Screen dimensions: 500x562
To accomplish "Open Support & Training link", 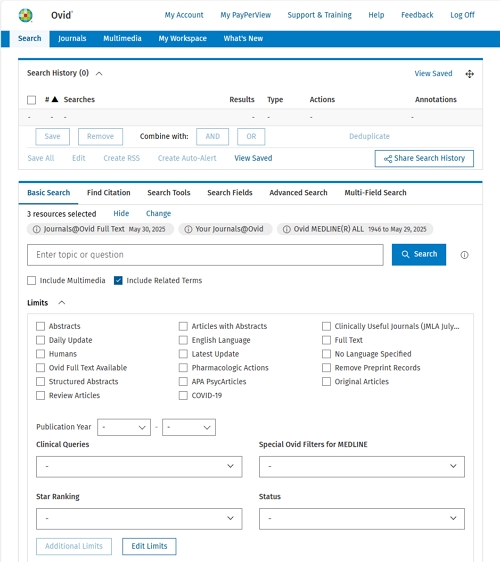I will click(x=319, y=15).
